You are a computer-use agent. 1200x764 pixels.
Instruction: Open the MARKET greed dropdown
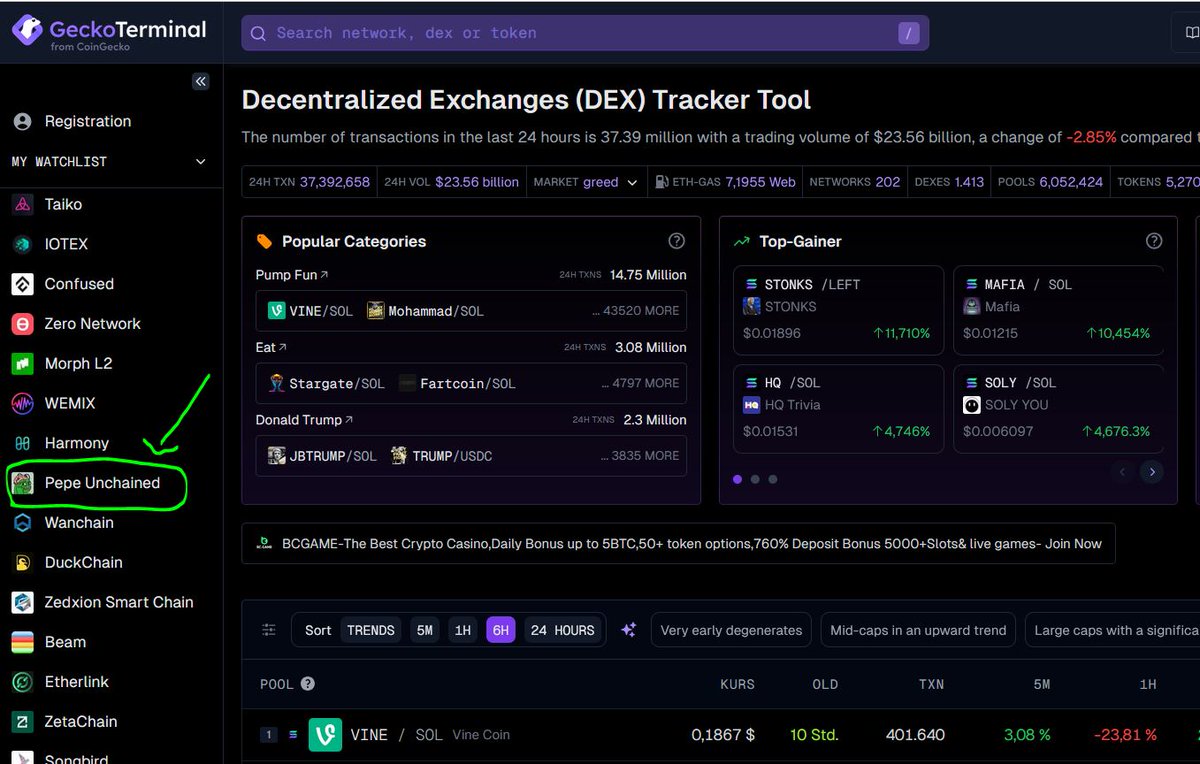[585, 182]
